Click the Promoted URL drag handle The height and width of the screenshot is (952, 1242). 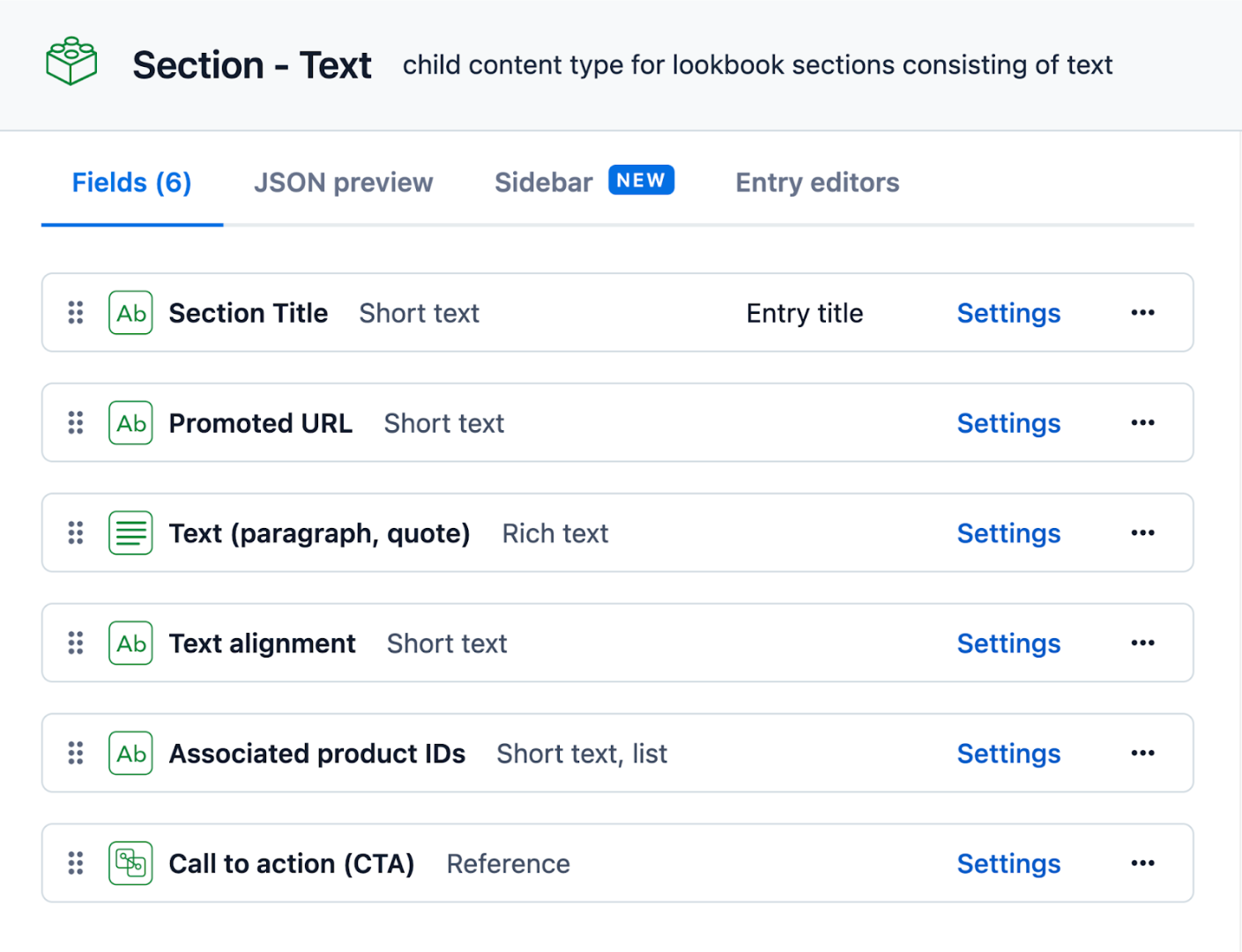tap(76, 423)
